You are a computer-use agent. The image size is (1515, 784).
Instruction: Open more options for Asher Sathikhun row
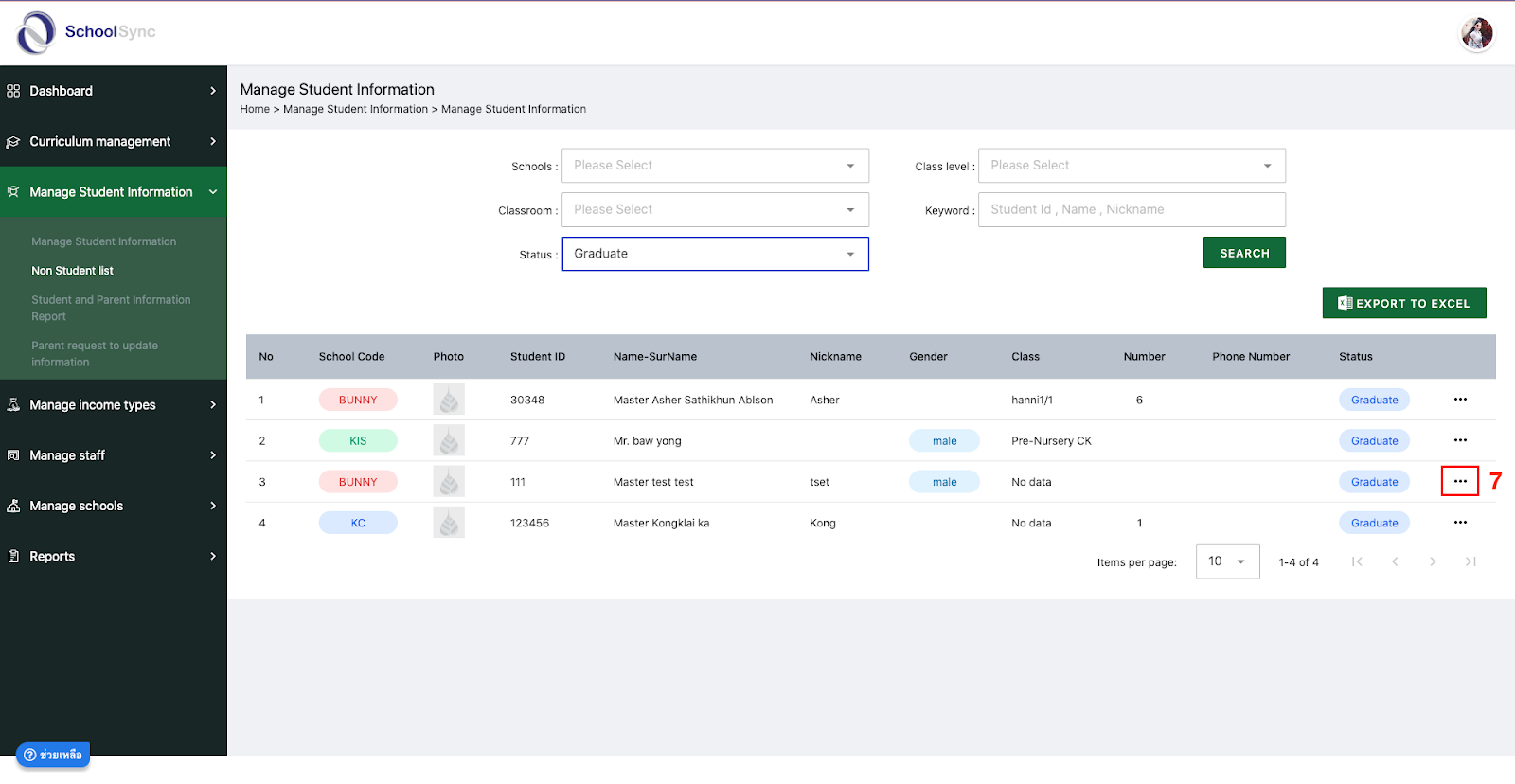point(1460,400)
